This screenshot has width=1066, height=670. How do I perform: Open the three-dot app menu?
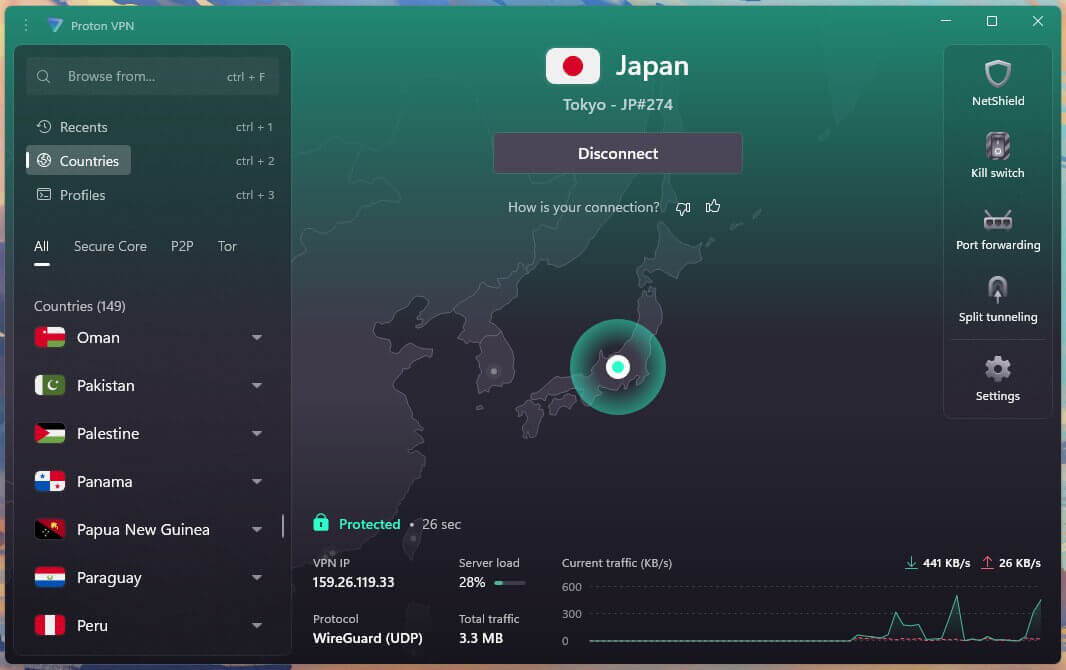[x=26, y=25]
